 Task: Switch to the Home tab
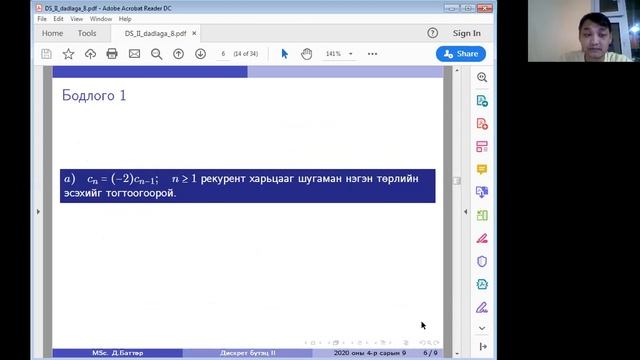[x=52, y=33]
